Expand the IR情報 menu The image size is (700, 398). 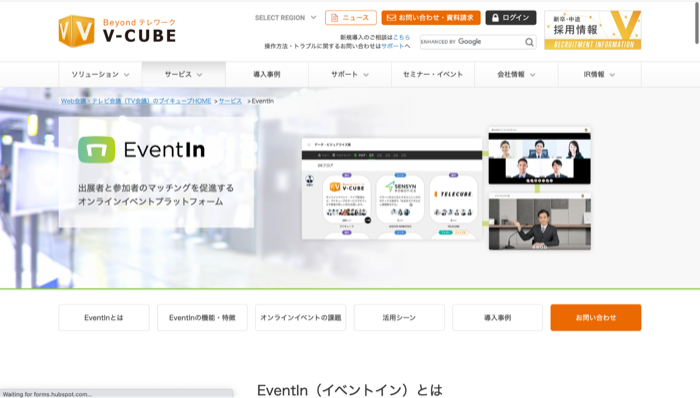point(599,75)
